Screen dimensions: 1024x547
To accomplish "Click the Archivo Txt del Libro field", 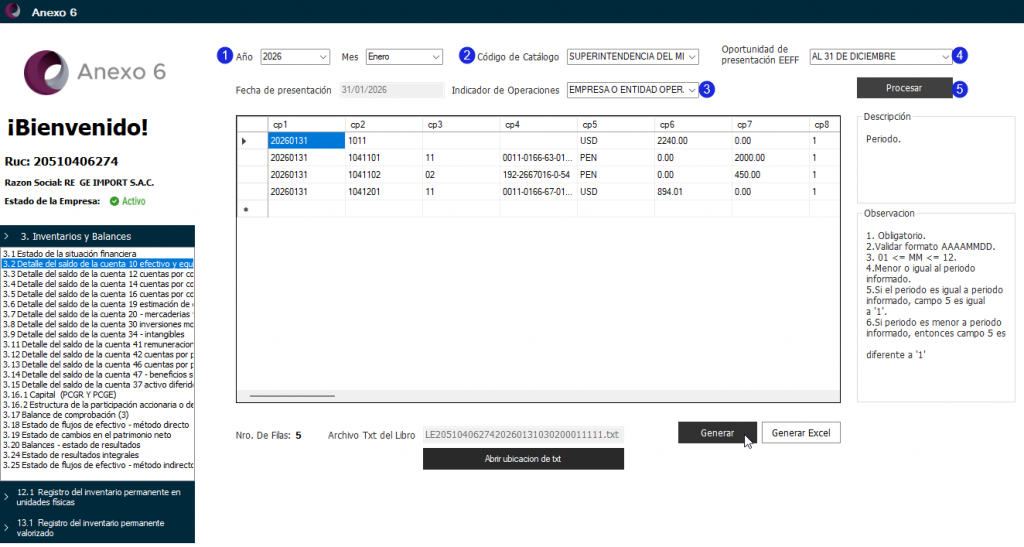I will click(523, 435).
